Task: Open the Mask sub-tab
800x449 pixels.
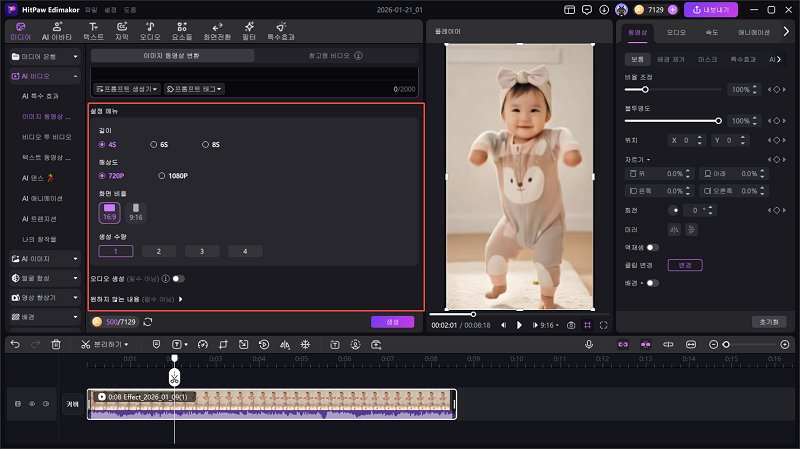Action: [x=708, y=59]
